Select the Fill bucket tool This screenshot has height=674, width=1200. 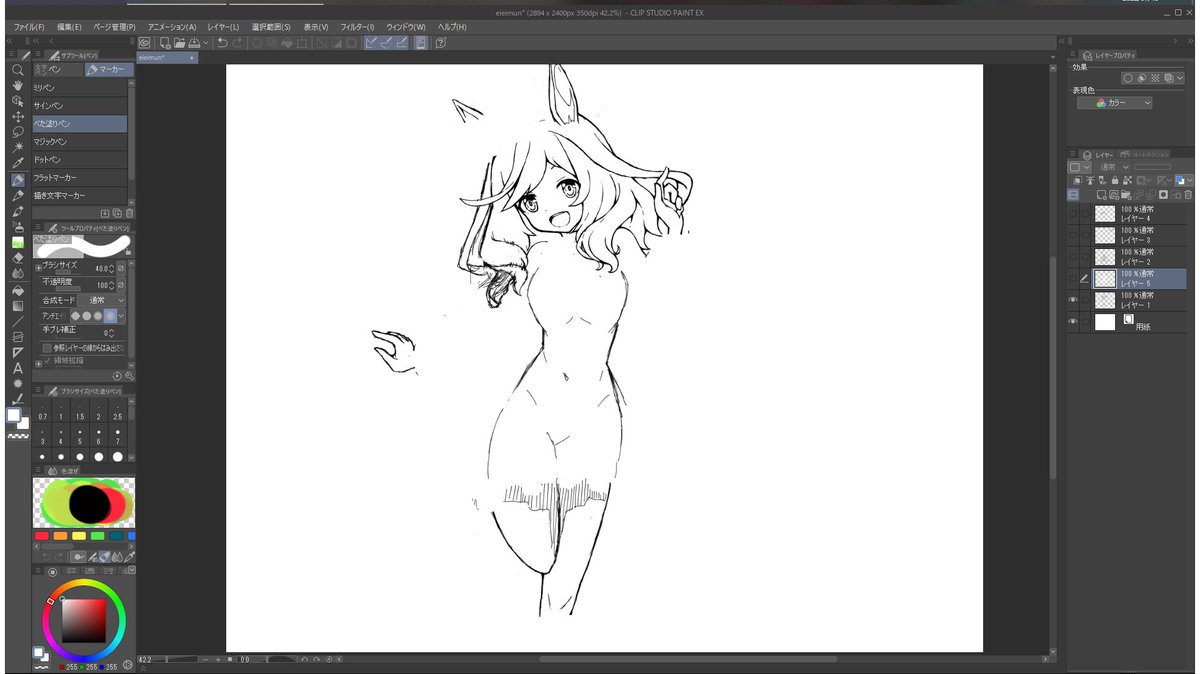(x=18, y=290)
